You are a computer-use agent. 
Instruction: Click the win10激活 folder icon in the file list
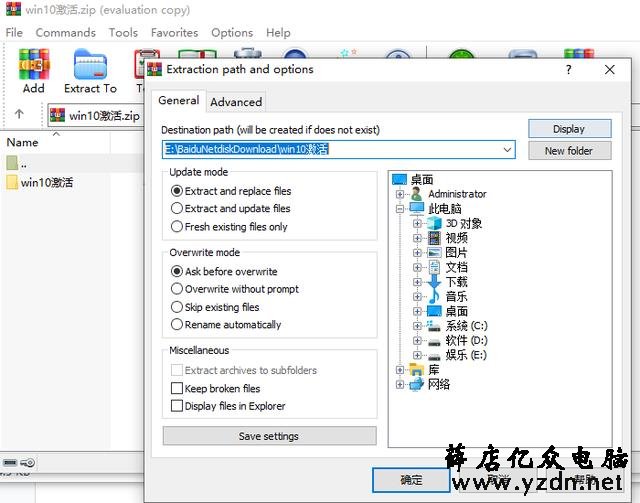[12, 183]
